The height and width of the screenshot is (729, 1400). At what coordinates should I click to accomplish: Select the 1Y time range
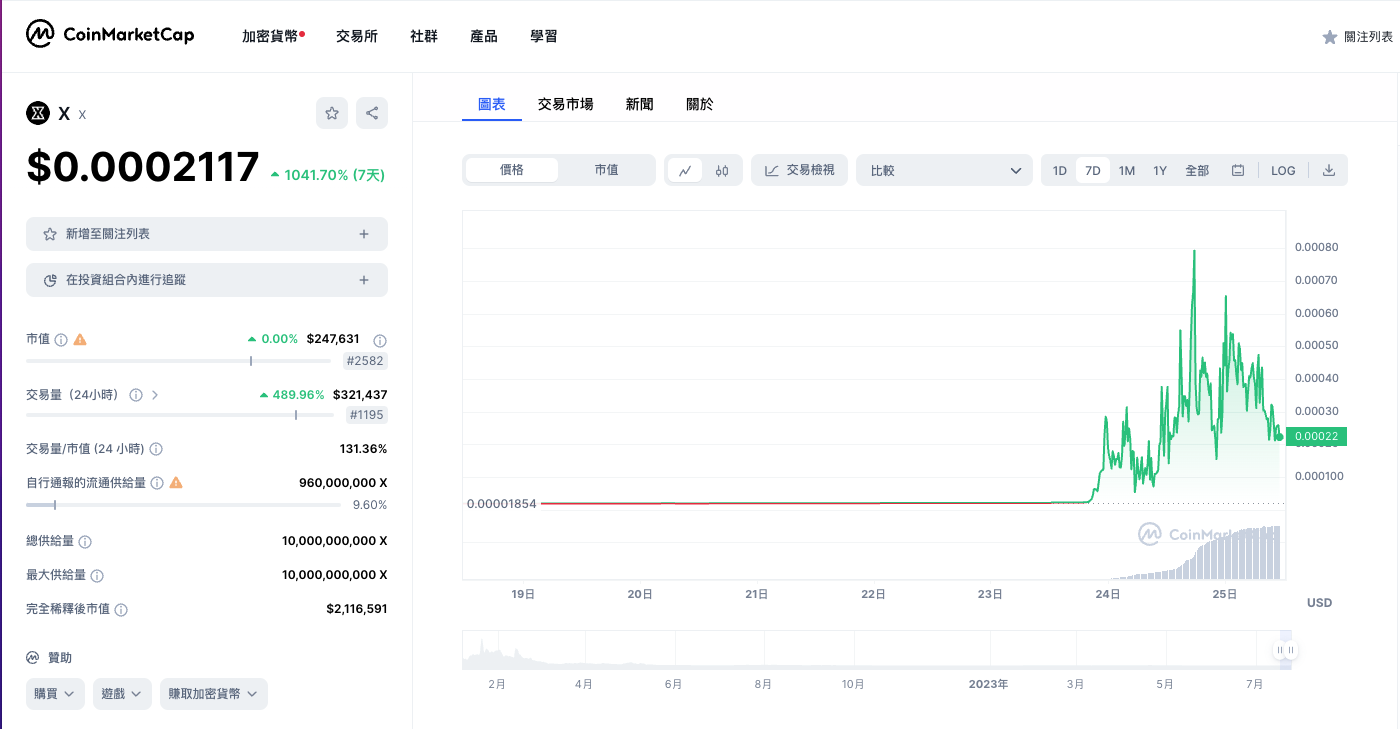[x=1160, y=170]
